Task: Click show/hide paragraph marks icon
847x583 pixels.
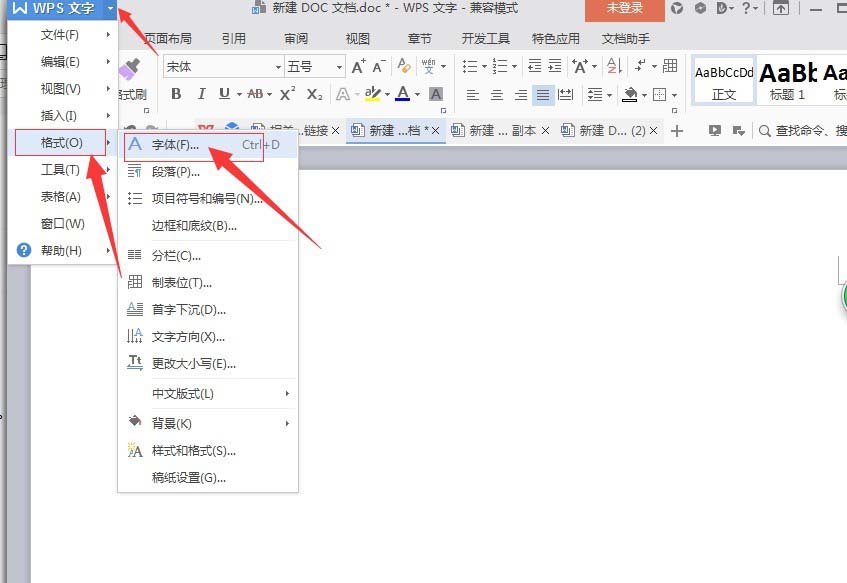Action: point(641,66)
